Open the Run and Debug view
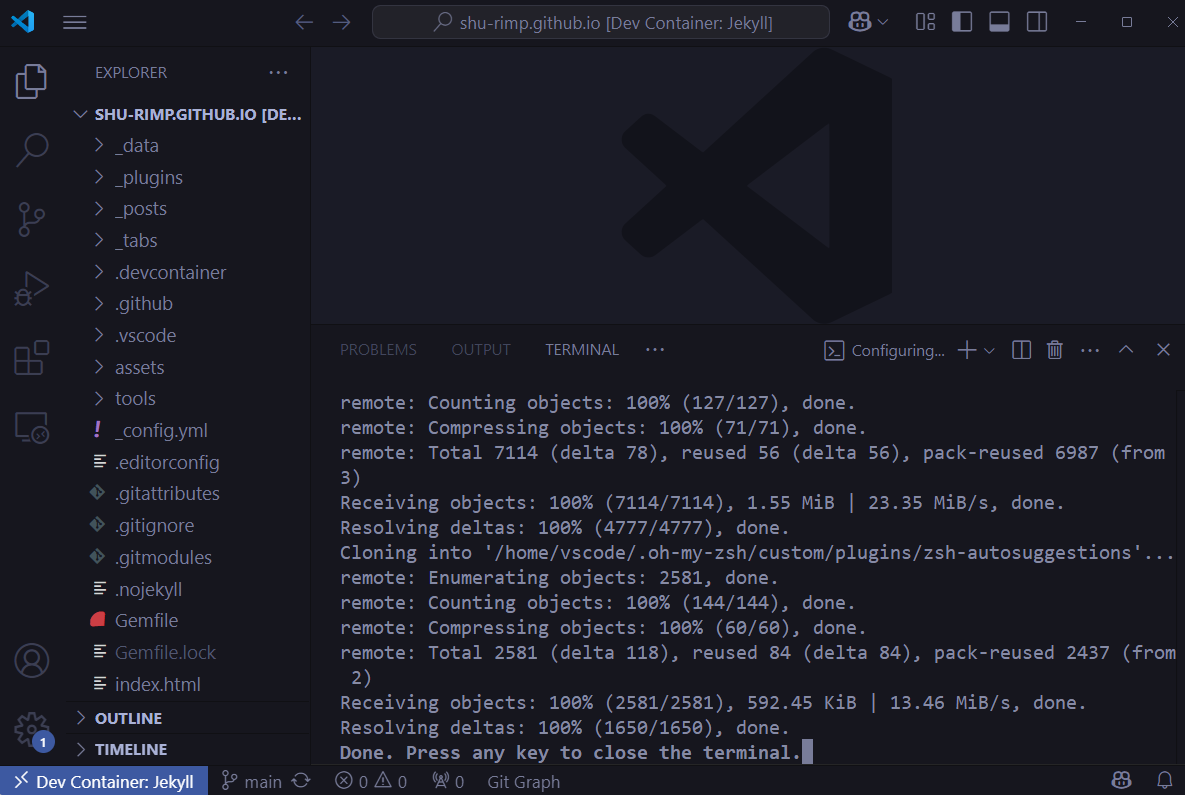Viewport: 1185px width, 795px height. (x=31, y=289)
